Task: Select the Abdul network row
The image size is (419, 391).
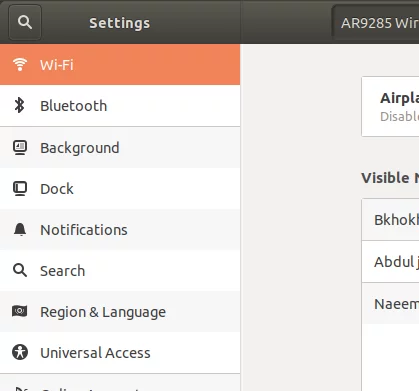Action: 390,262
